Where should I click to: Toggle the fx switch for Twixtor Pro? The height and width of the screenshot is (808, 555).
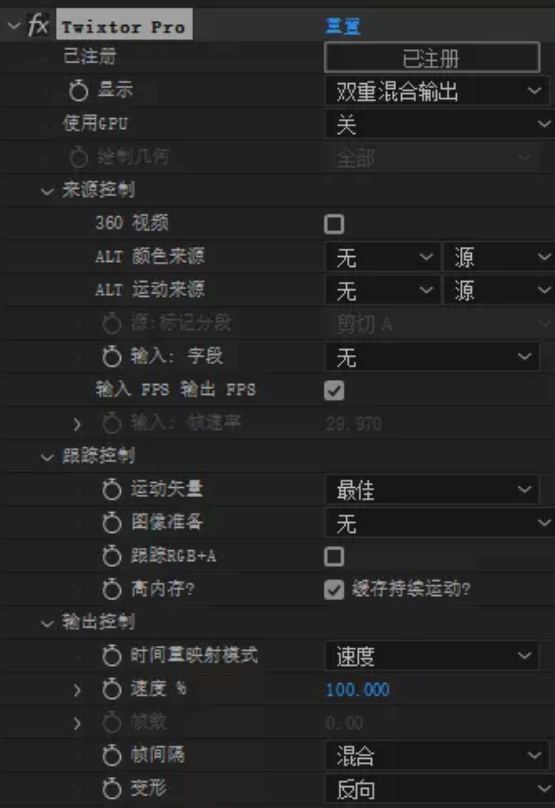[38, 24]
